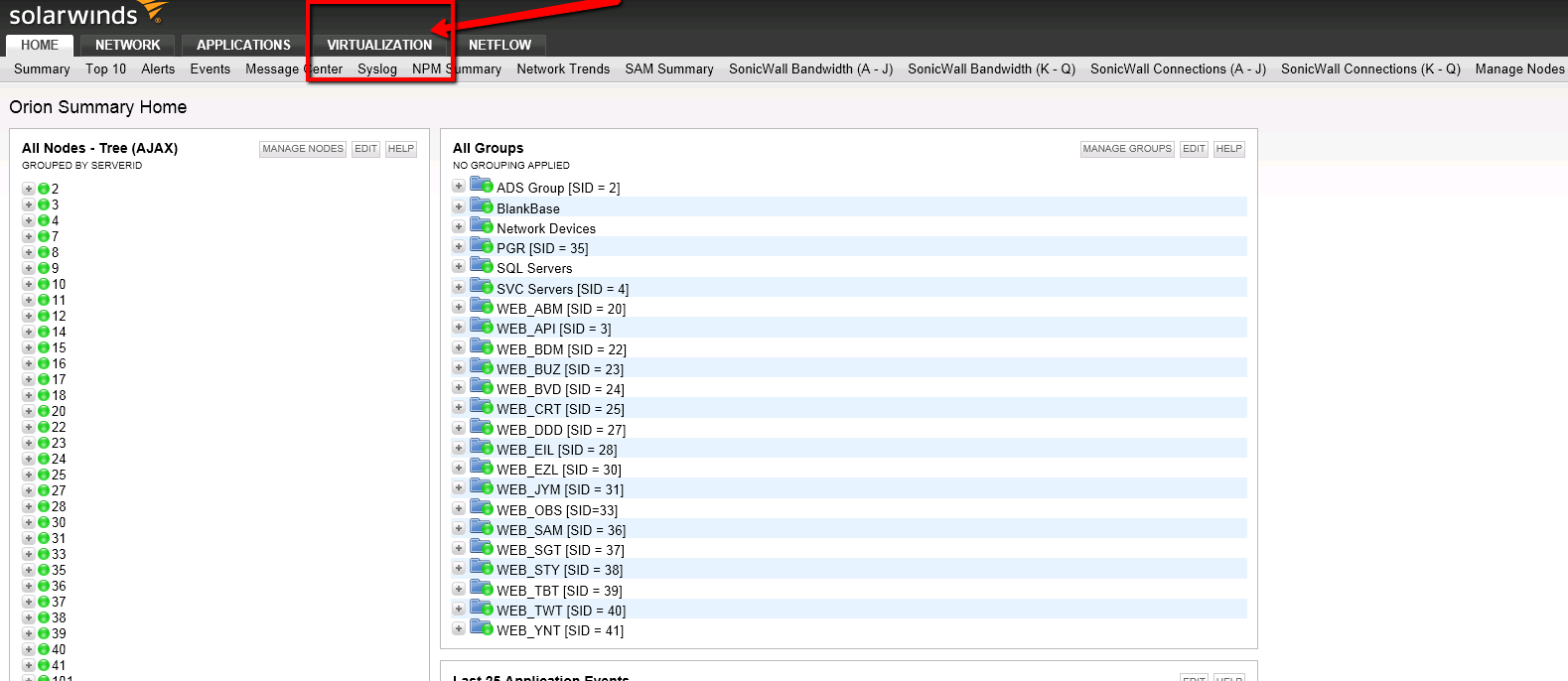The width and height of the screenshot is (1568, 681).
Task: Click green status icon of node 38
Action: [44, 617]
